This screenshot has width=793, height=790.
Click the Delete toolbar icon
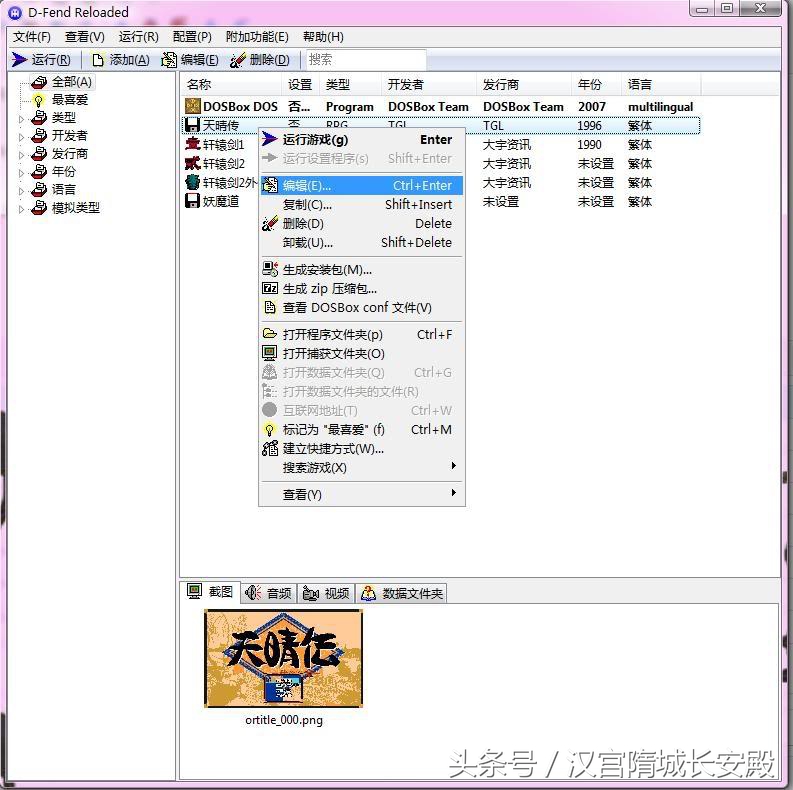tap(237, 60)
